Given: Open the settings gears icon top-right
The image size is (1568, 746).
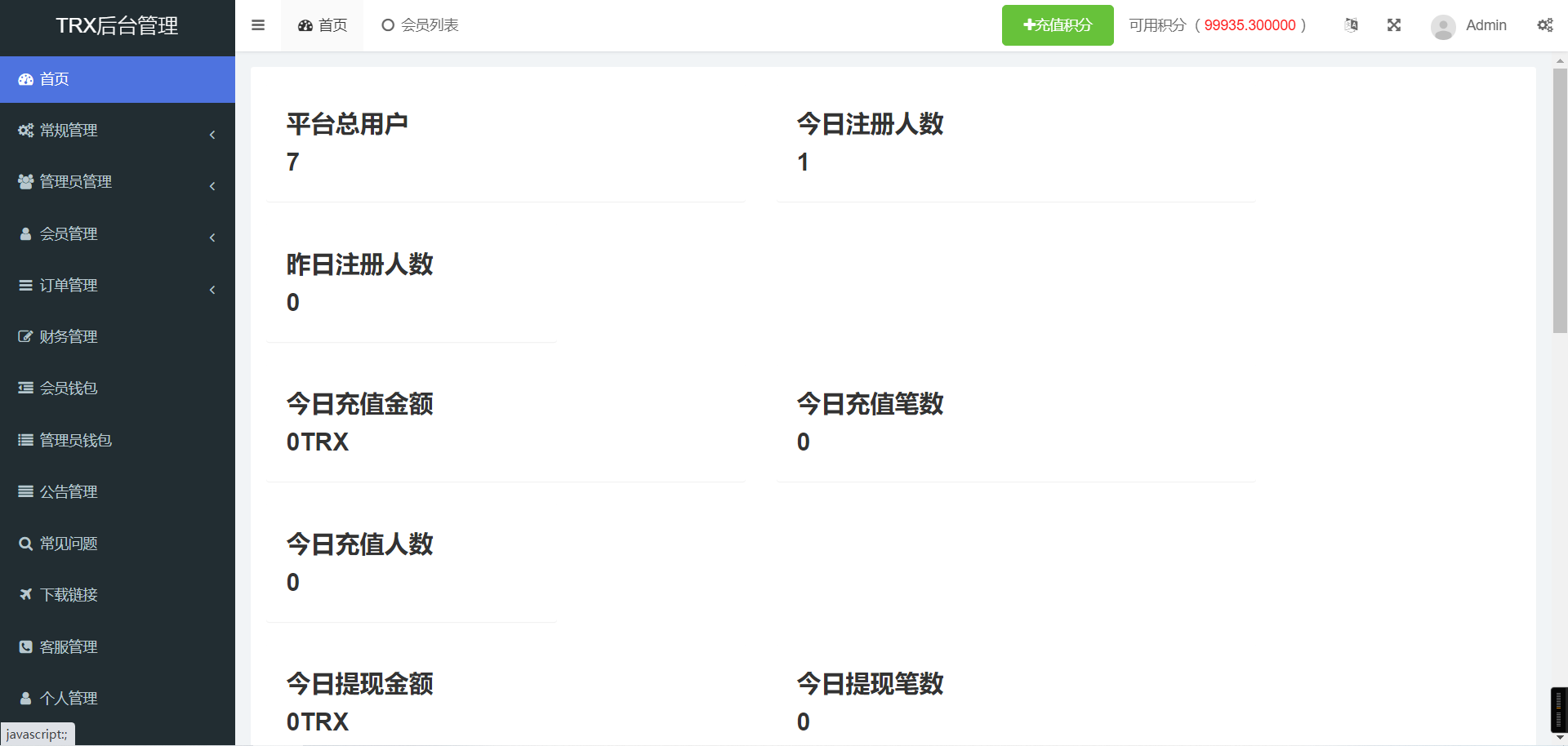Looking at the screenshot, I should (1545, 25).
